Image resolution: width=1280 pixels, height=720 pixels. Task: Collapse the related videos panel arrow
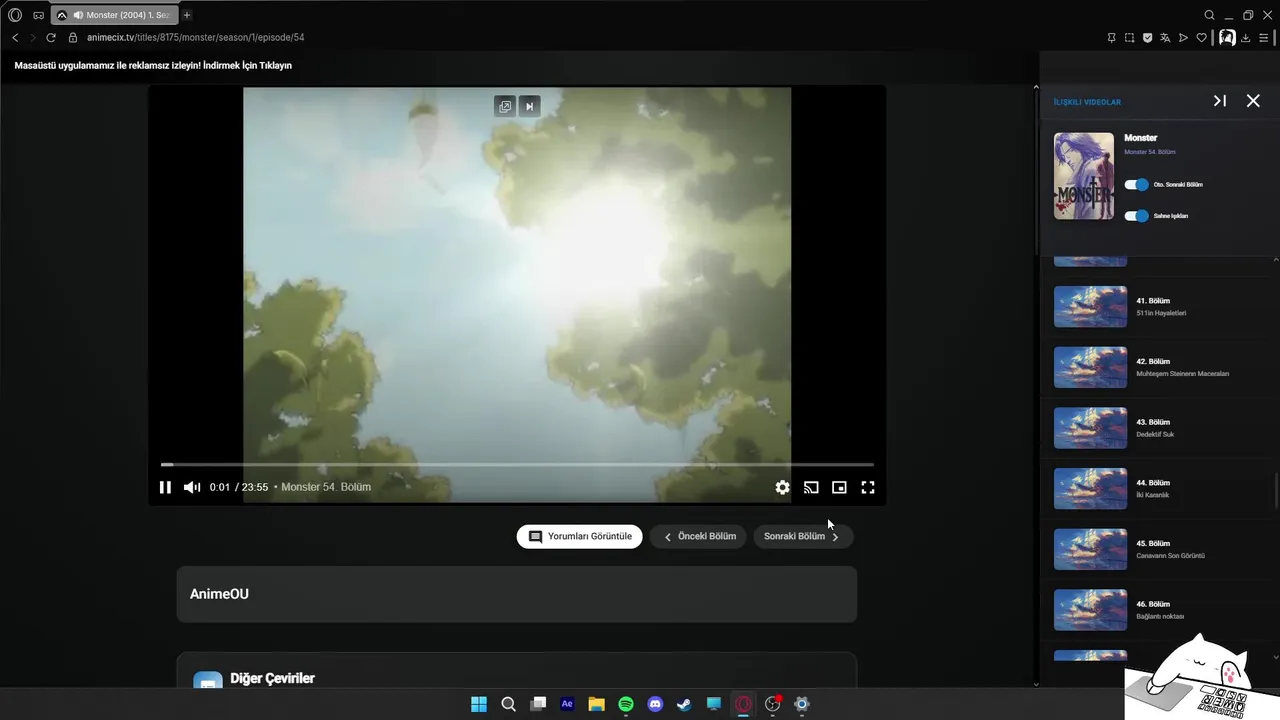[x=1220, y=101]
